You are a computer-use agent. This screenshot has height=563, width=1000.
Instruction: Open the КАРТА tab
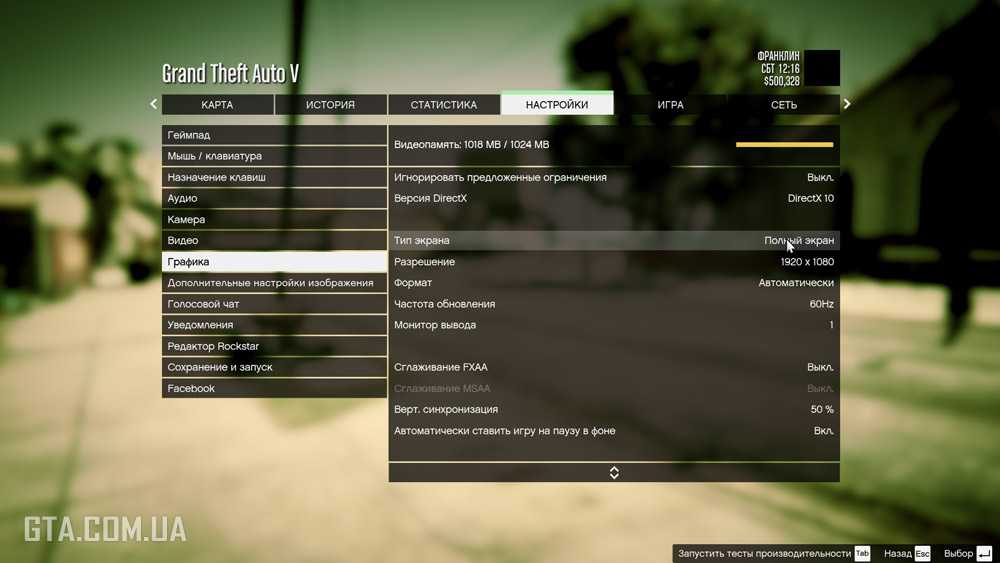pyautogui.click(x=217, y=105)
